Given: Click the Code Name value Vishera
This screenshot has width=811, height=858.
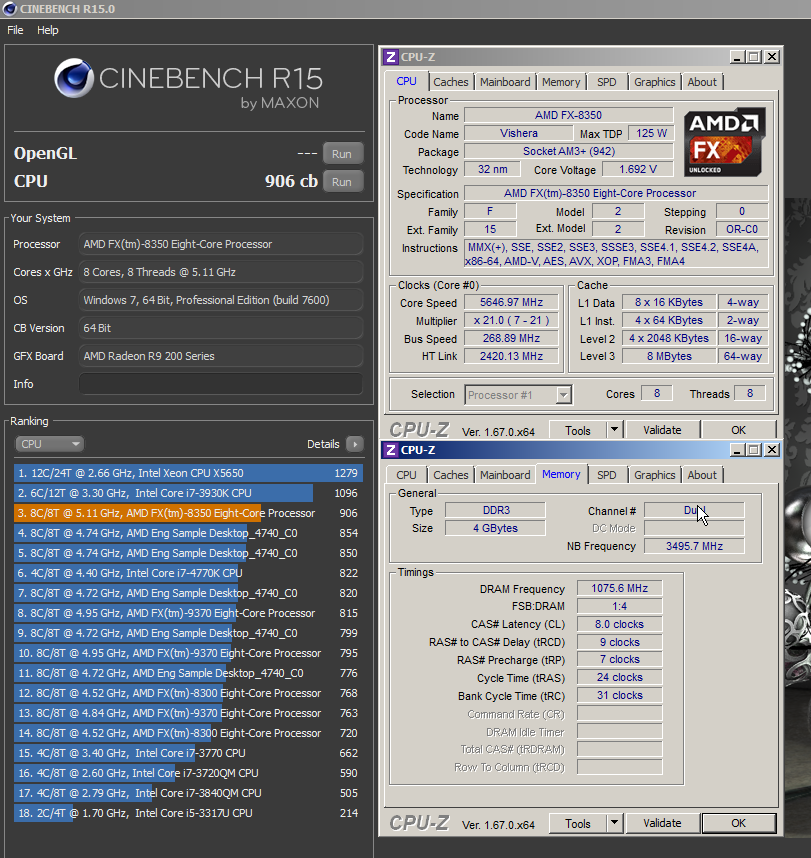Looking at the screenshot, I should point(518,134).
